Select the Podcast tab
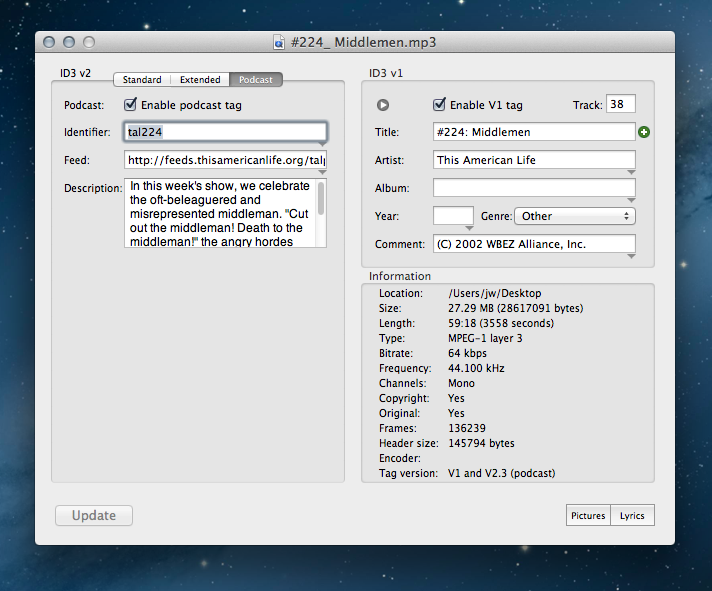Screen dimensions: 712x591 pyautogui.click(x=256, y=79)
